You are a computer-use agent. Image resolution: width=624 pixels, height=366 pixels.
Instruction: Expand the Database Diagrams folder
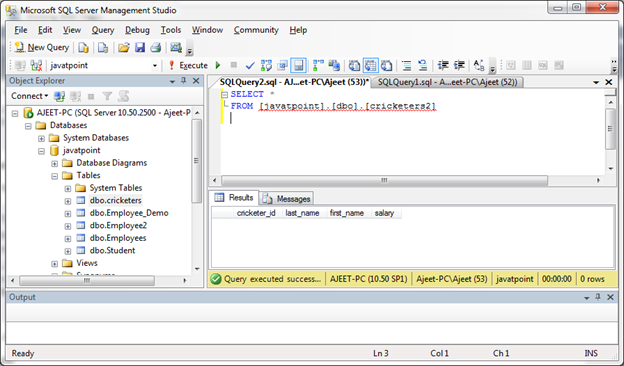click(55, 164)
